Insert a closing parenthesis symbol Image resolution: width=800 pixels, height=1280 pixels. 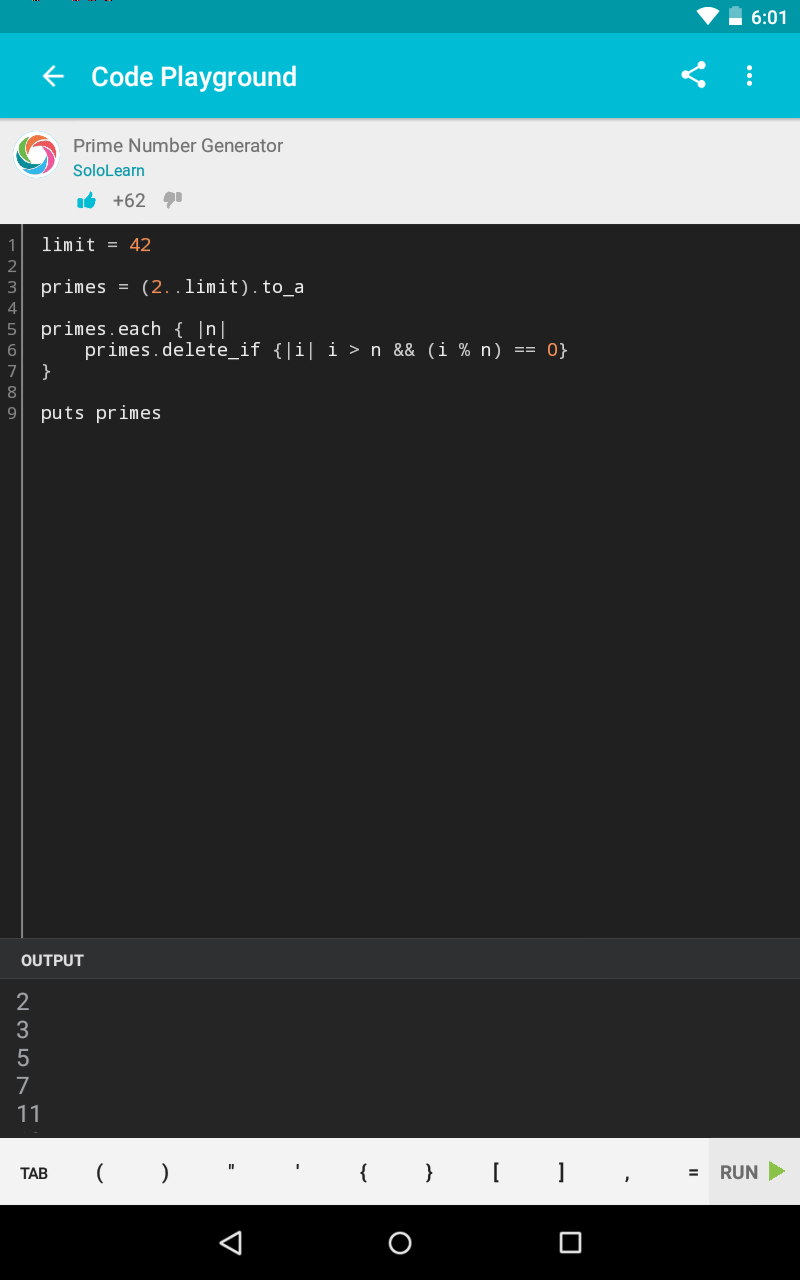(x=165, y=1173)
